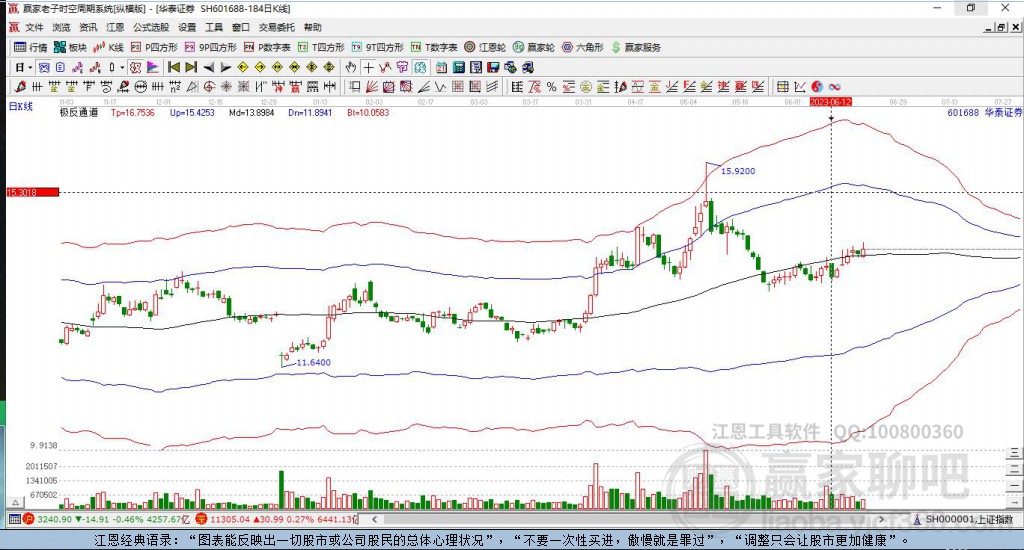Click the infinity loop icon
This screenshot has width=1024, height=550.
click(x=834, y=86)
